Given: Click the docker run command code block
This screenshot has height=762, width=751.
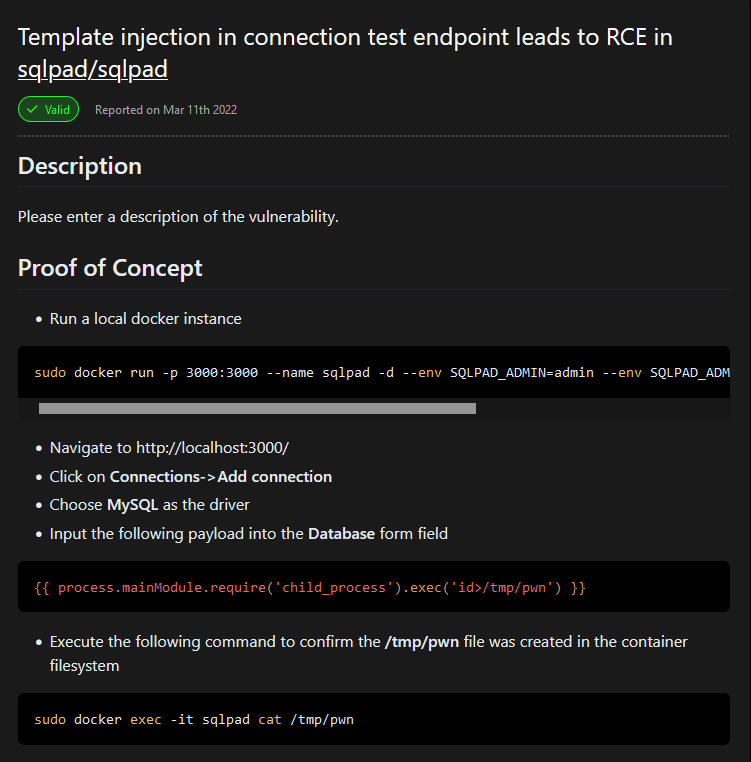Looking at the screenshot, I should point(374,372).
